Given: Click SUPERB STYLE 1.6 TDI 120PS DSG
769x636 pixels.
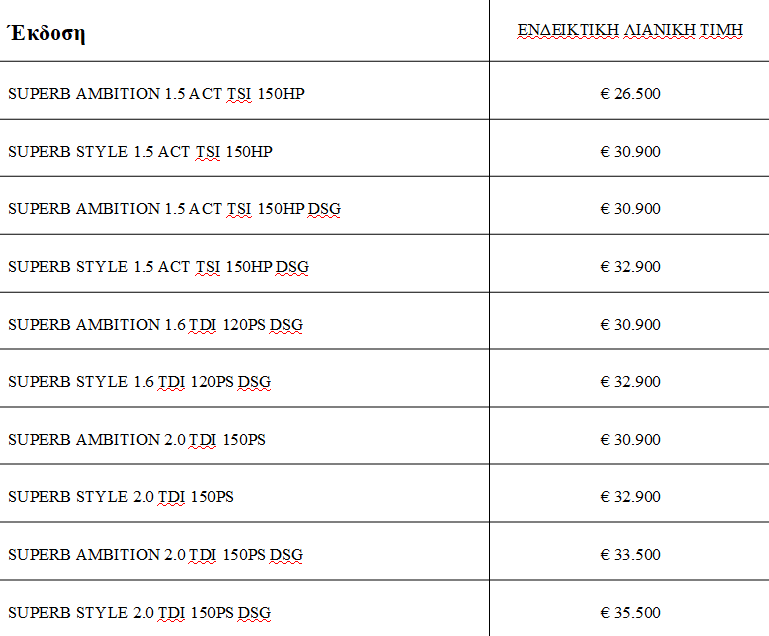Looking at the screenshot, I should click(x=139, y=382).
